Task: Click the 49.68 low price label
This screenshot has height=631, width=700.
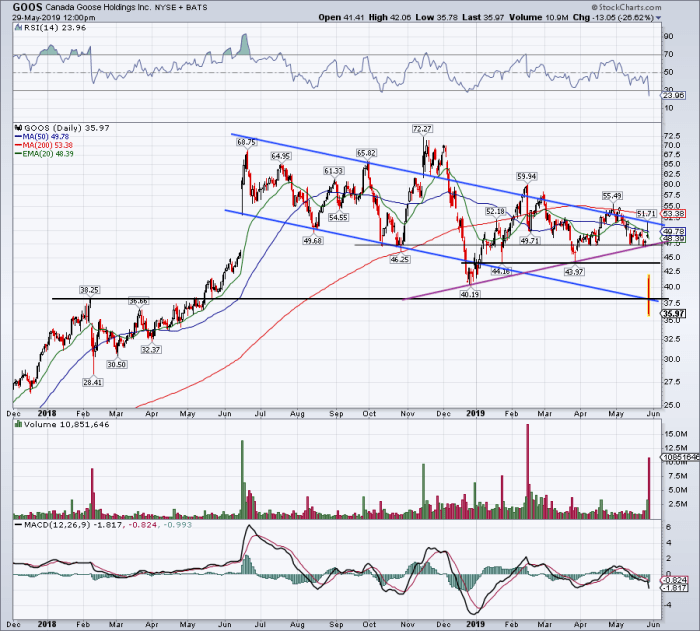Action: [x=312, y=241]
